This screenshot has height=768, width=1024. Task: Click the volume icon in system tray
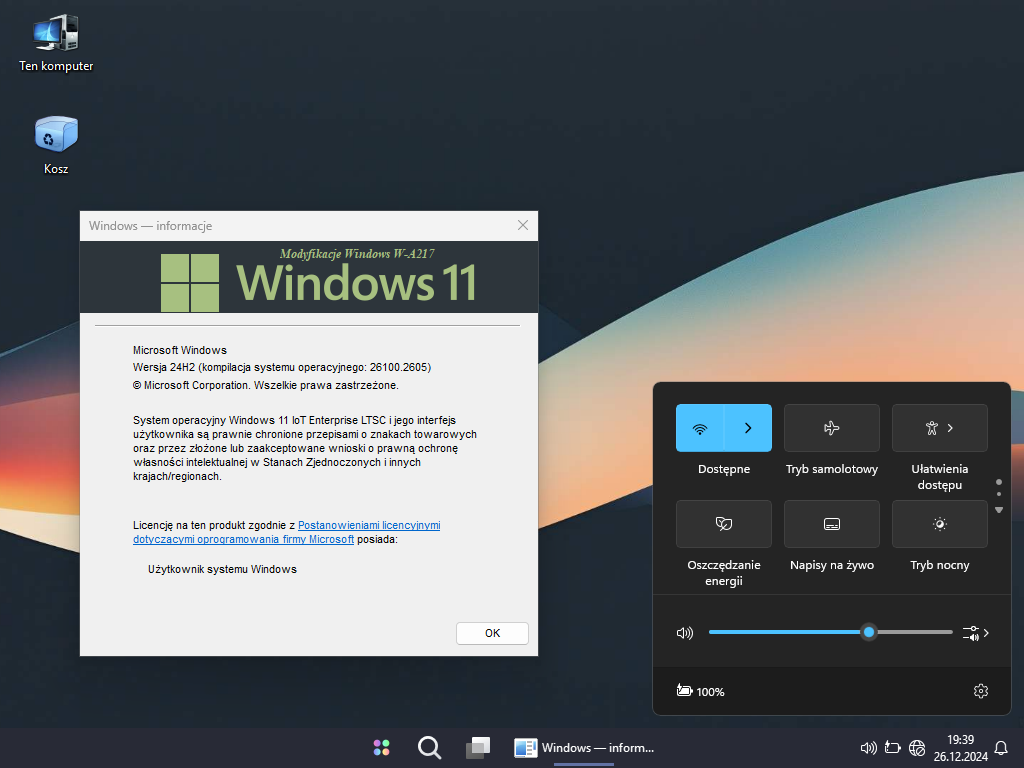pyautogui.click(x=868, y=748)
